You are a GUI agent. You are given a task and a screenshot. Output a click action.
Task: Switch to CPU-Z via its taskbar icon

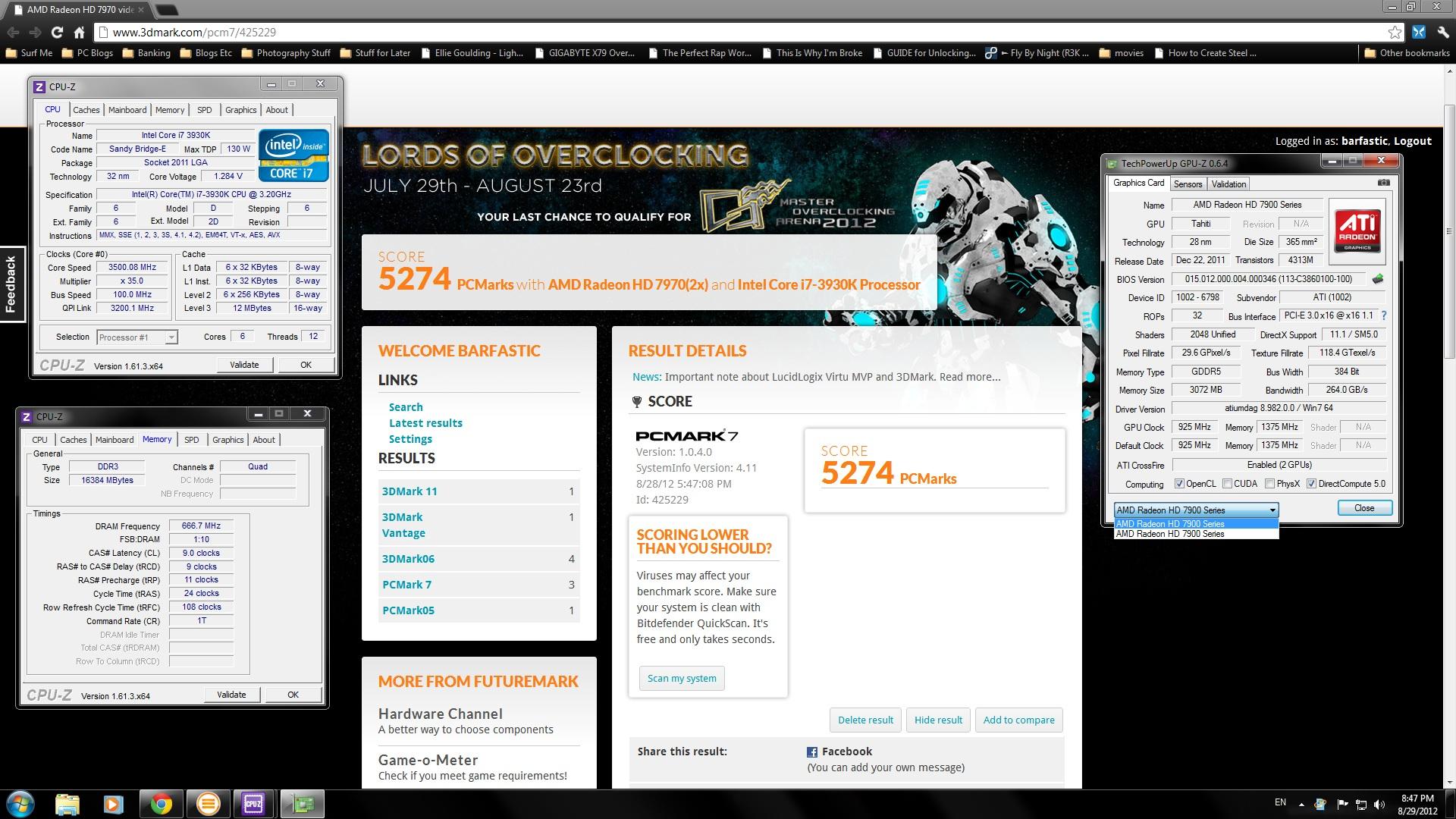pos(254,804)
